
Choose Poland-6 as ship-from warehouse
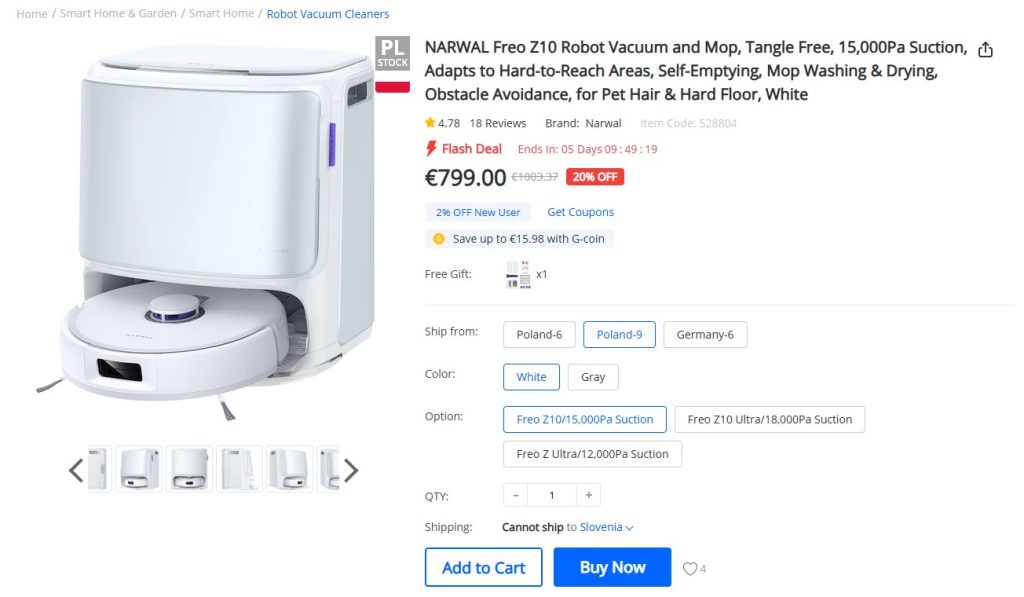pyautogui.click(x=539, y=334)
